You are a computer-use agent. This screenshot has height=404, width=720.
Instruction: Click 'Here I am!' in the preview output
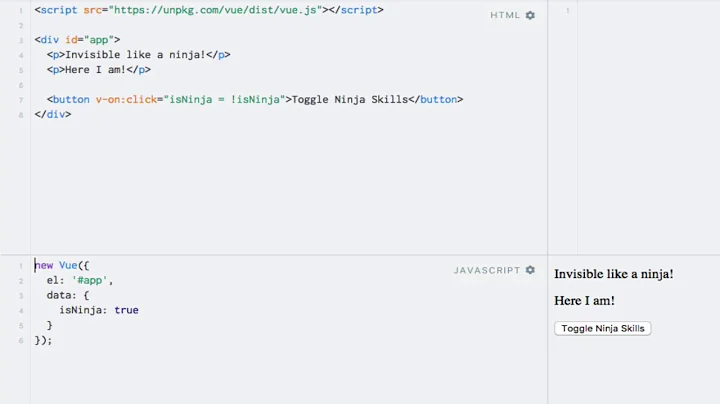584,301
